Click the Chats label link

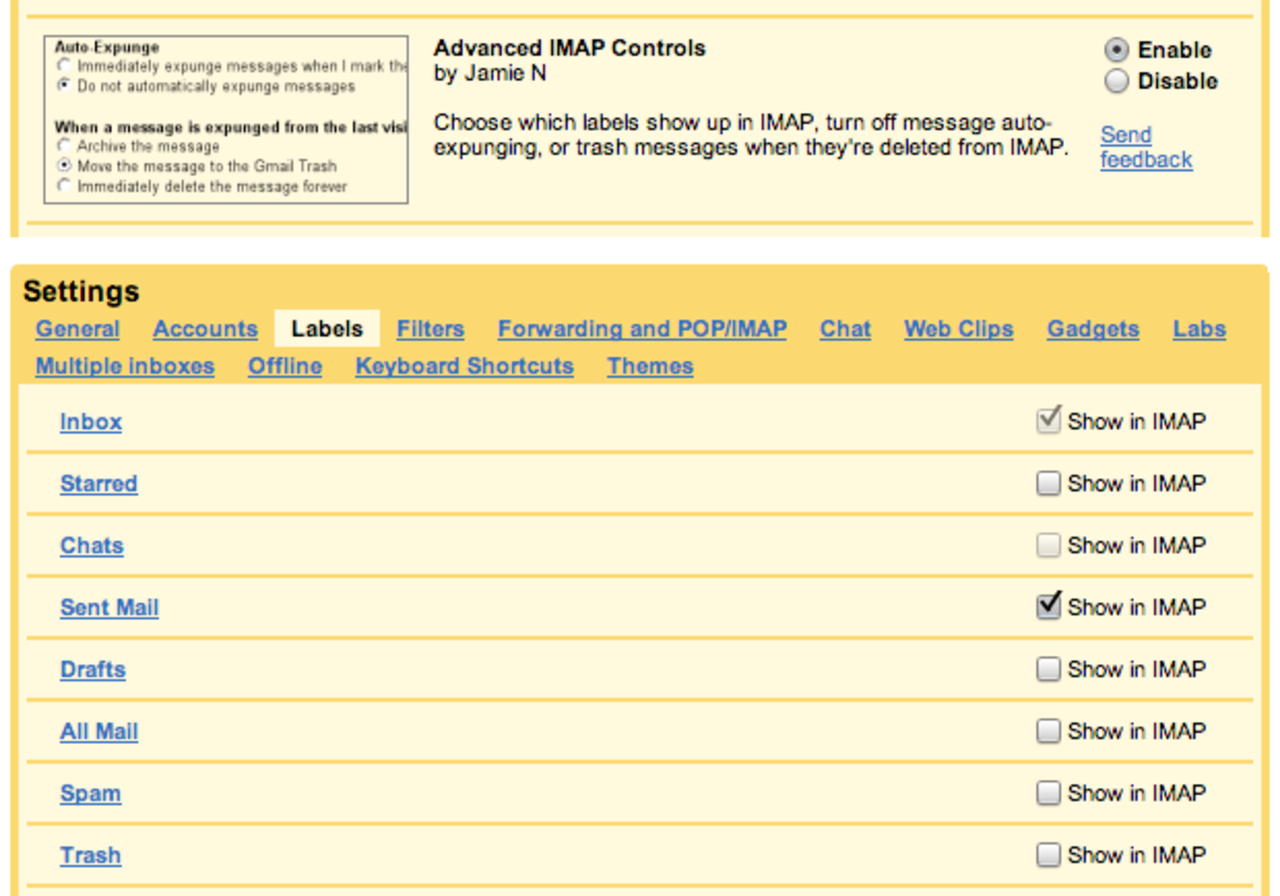[92, 546]
